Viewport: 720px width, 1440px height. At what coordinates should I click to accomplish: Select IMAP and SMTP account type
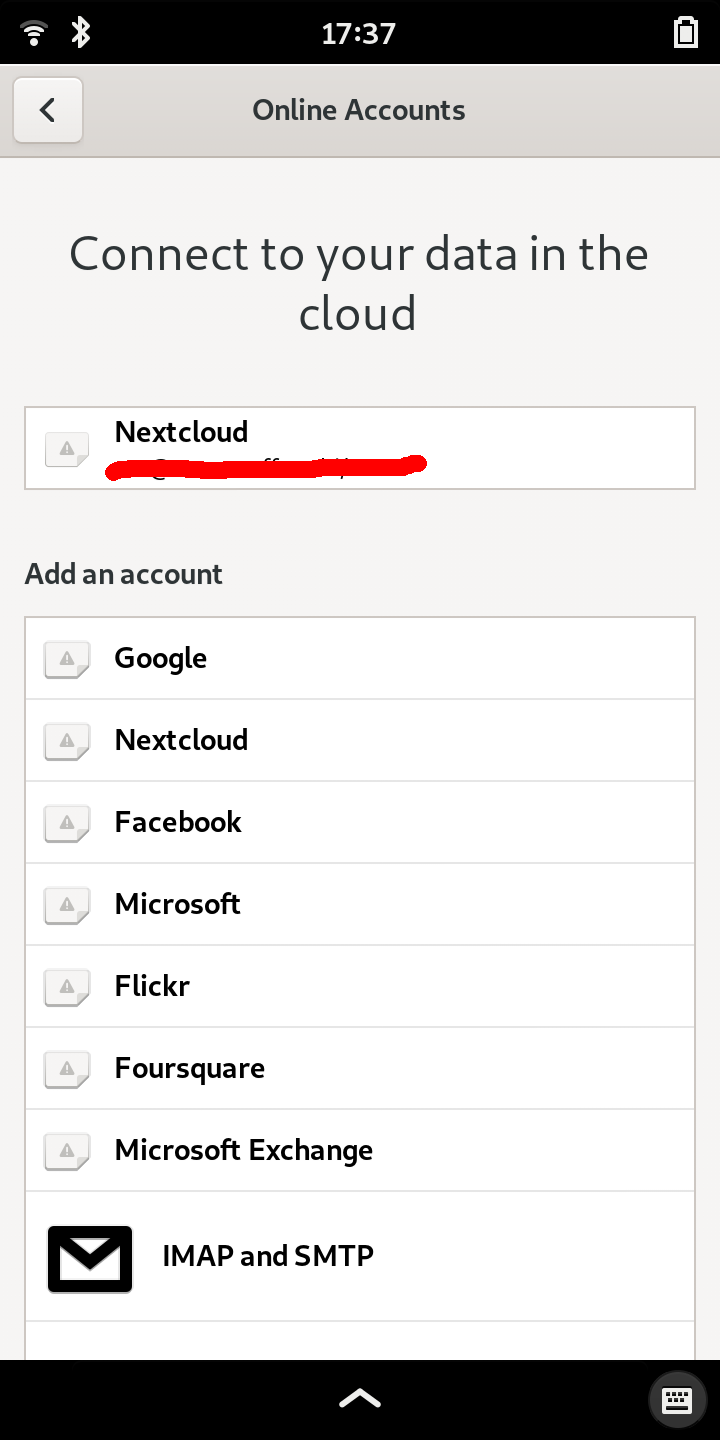(x=360, y=1256)
